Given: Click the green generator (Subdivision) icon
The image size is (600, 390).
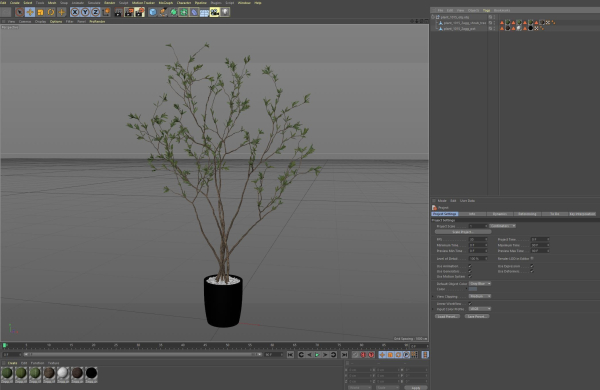Looking at the screenshot, I should click(x=173, y=12).
